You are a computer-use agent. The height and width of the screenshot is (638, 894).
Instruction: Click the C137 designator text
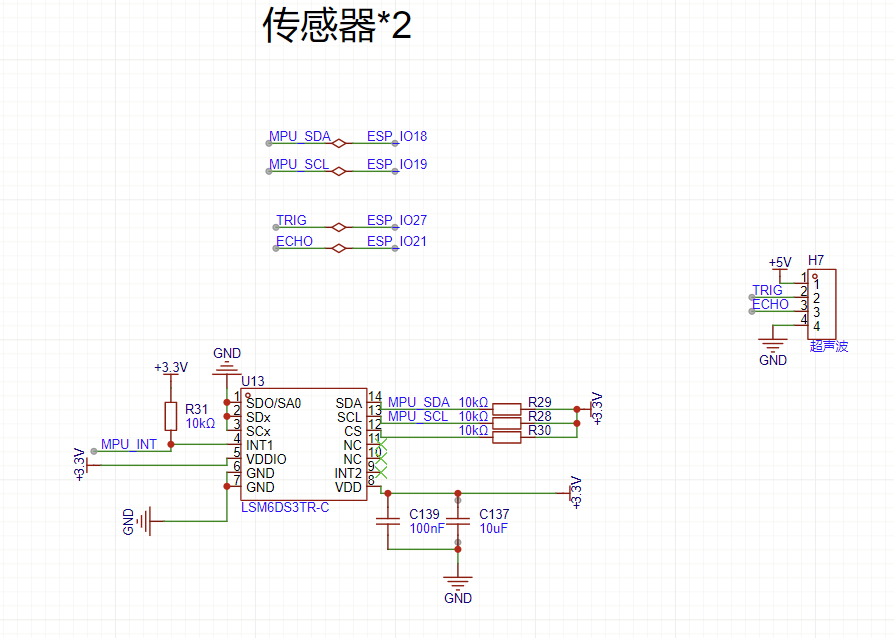pyautogui.click(x=494, y=514)
